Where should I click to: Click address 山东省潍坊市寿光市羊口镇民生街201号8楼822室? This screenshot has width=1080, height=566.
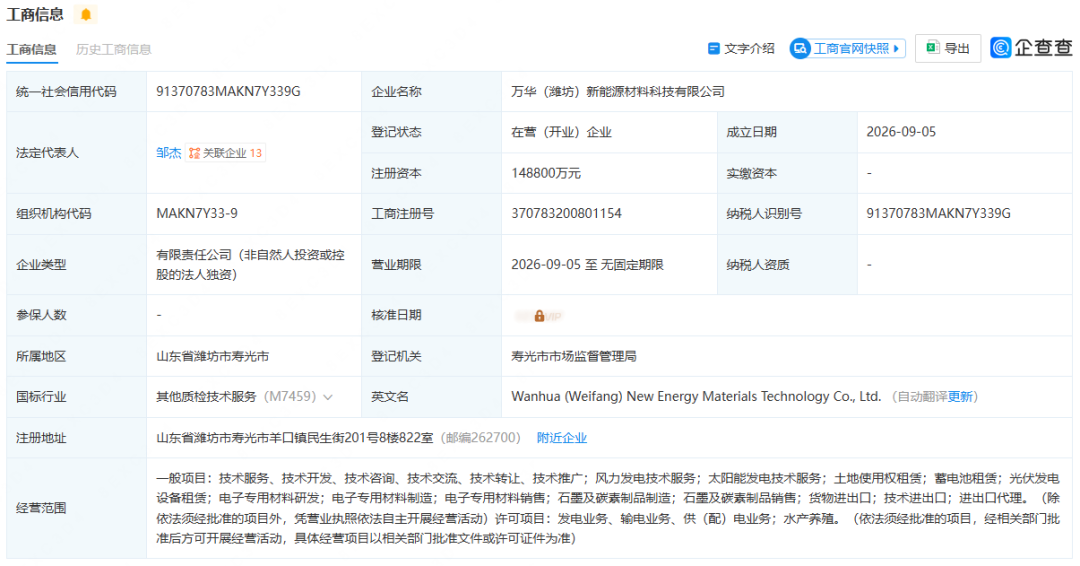295,438
